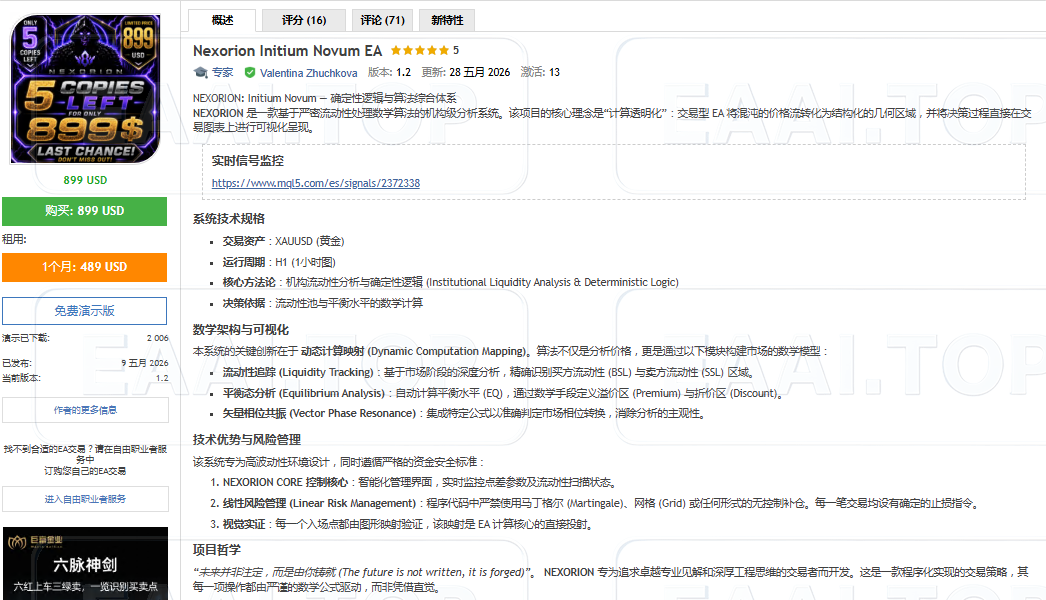The height and width of the screenshot is (600, 1046).
Task: Open the Nexorion product logo image
Action: (x=85, y=89)
